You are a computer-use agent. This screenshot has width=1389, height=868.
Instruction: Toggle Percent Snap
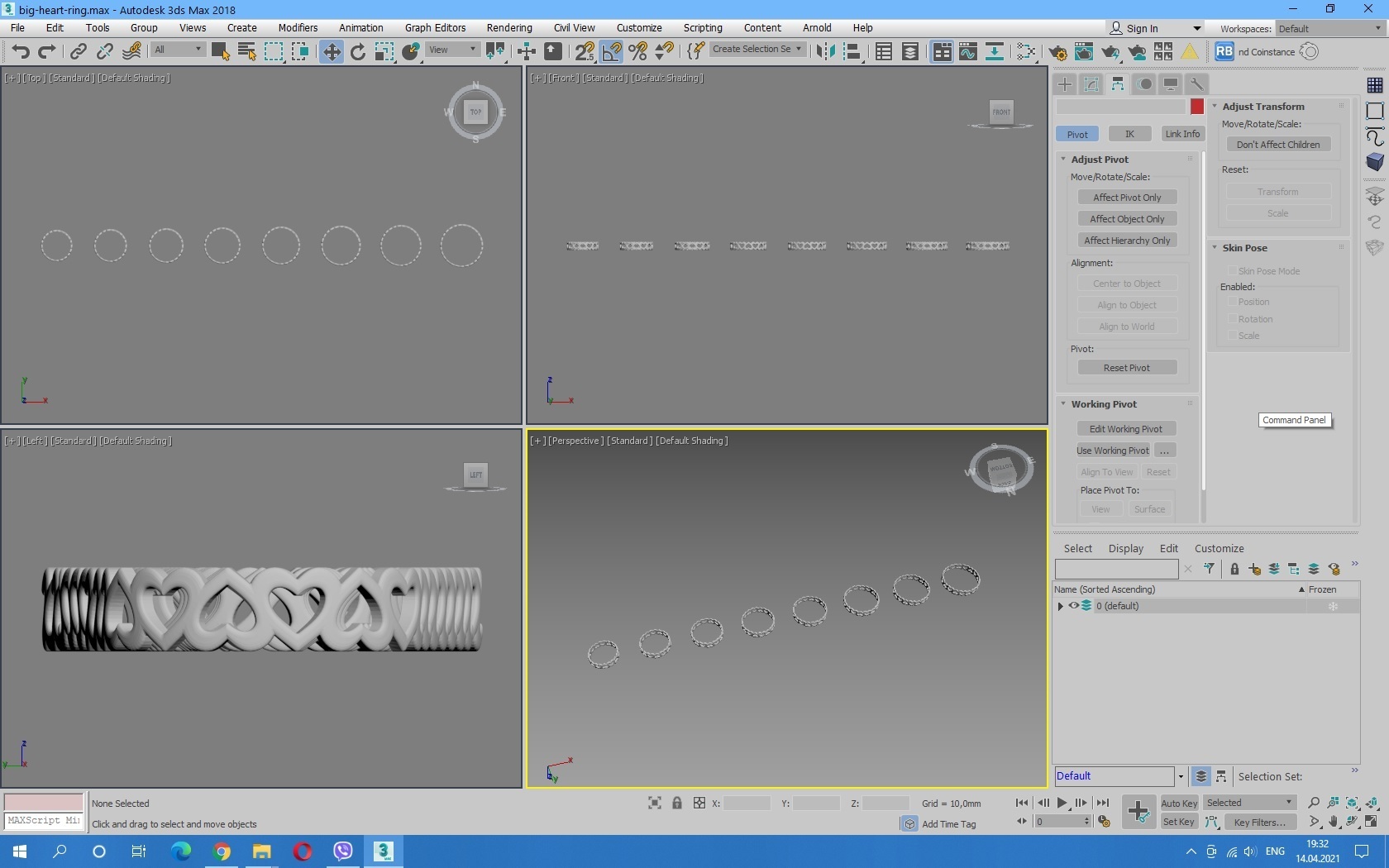637,52
